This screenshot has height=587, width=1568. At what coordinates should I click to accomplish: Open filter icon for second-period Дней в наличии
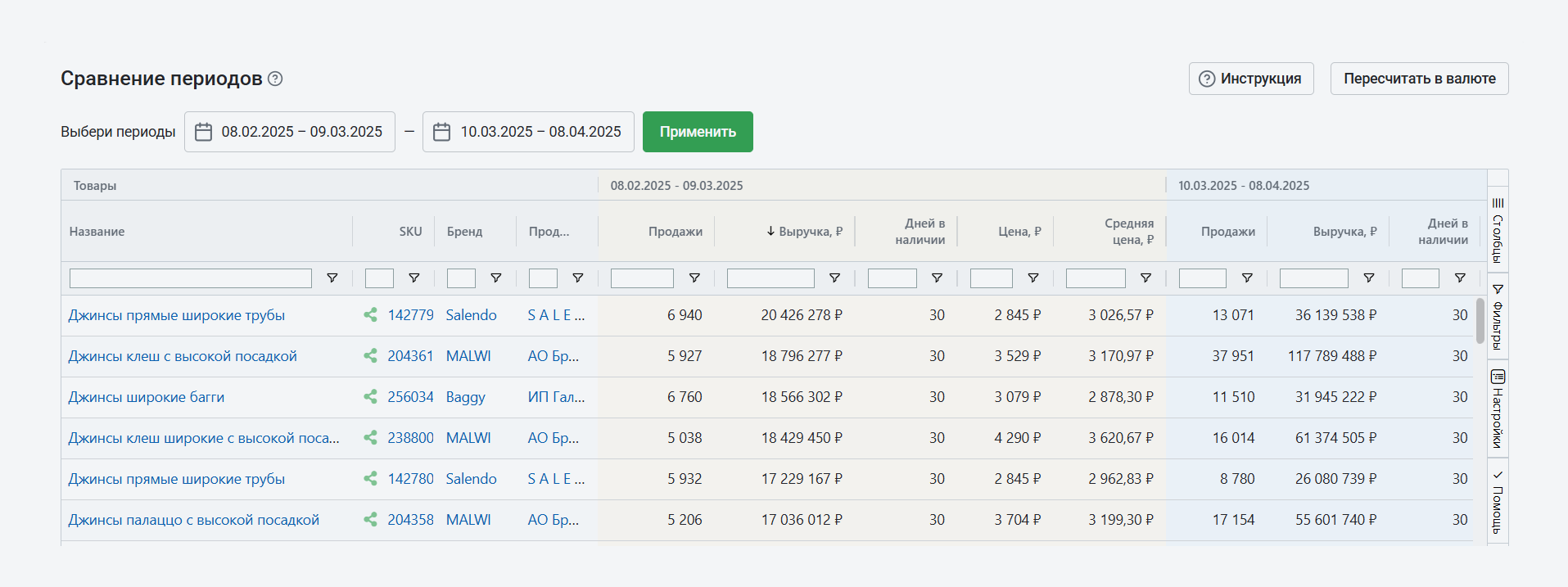[1460, 278]
